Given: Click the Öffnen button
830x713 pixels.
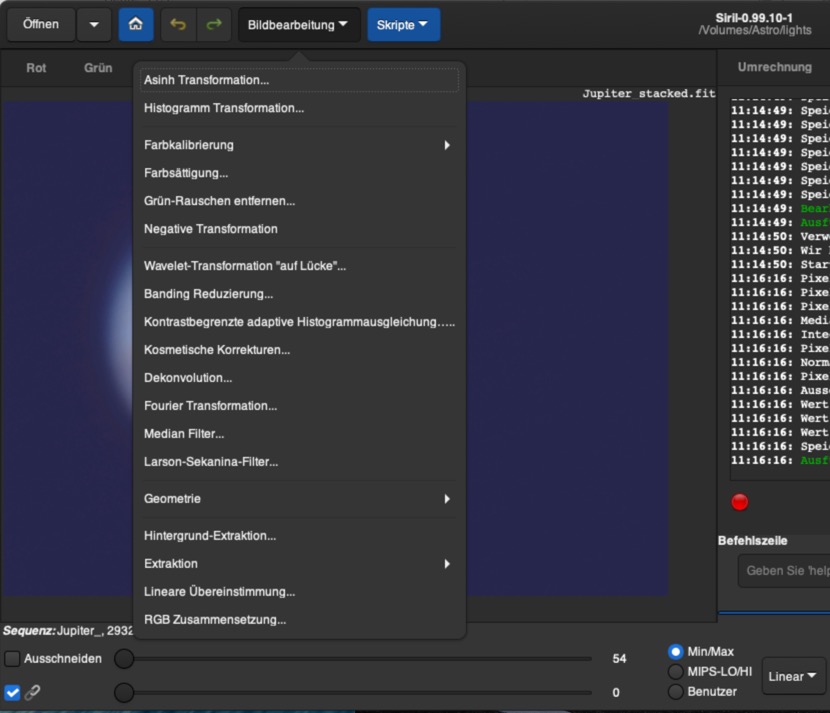Looking at the screenshot, I should [41, 24].
